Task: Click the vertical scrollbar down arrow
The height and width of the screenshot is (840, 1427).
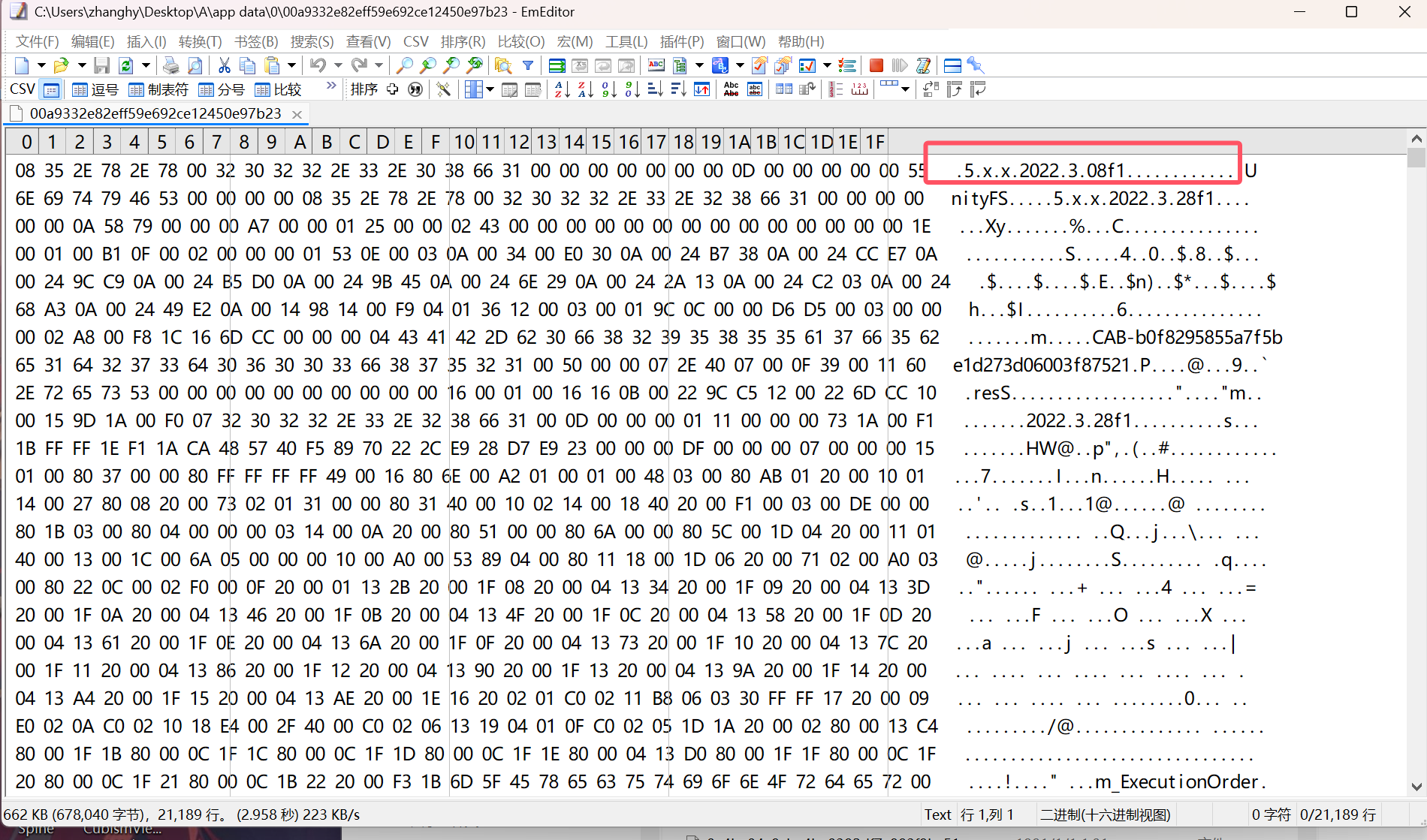Action: click(x=1416, y=787)
